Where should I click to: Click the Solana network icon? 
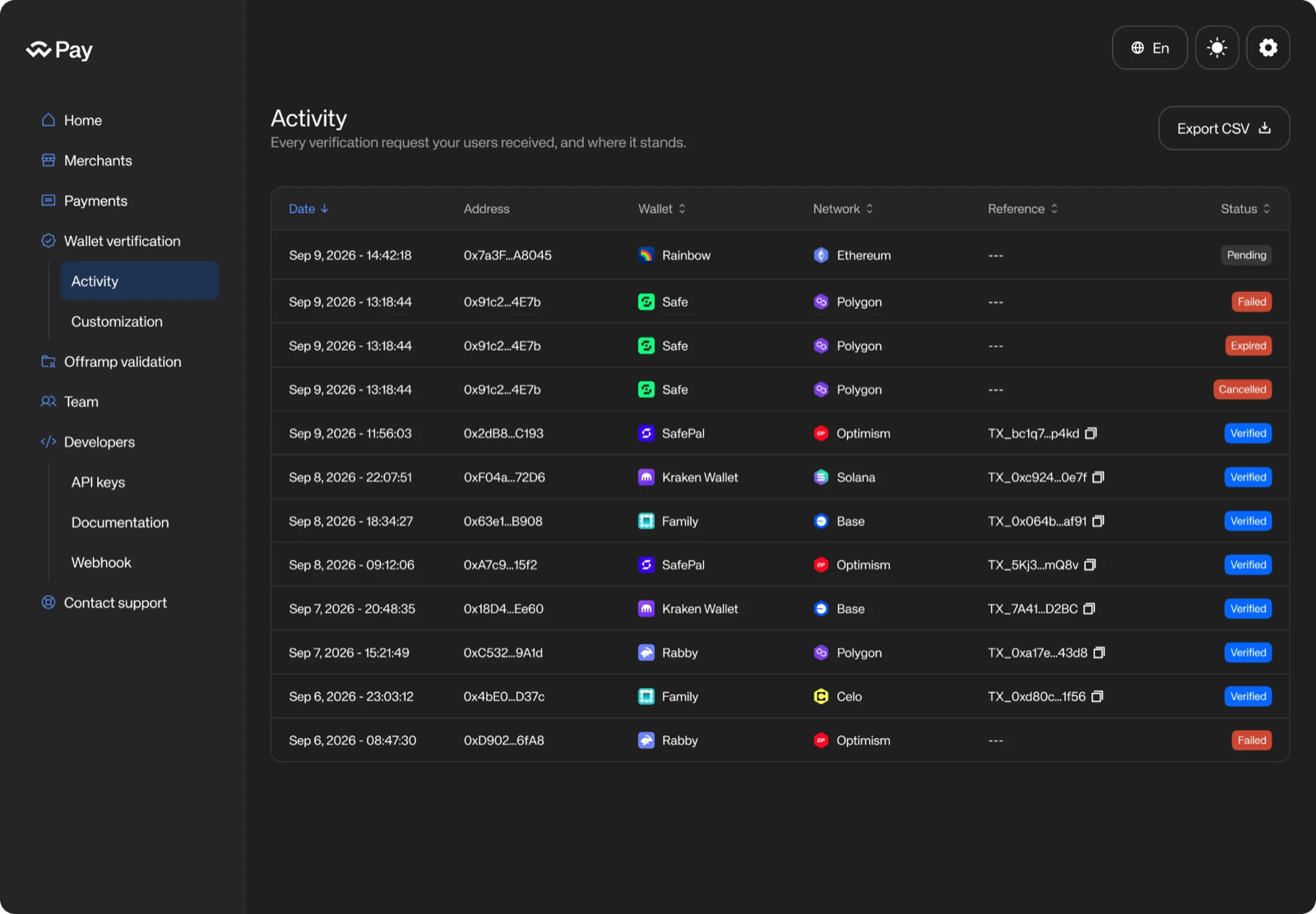pyautogui.click(x=821, y=477)
